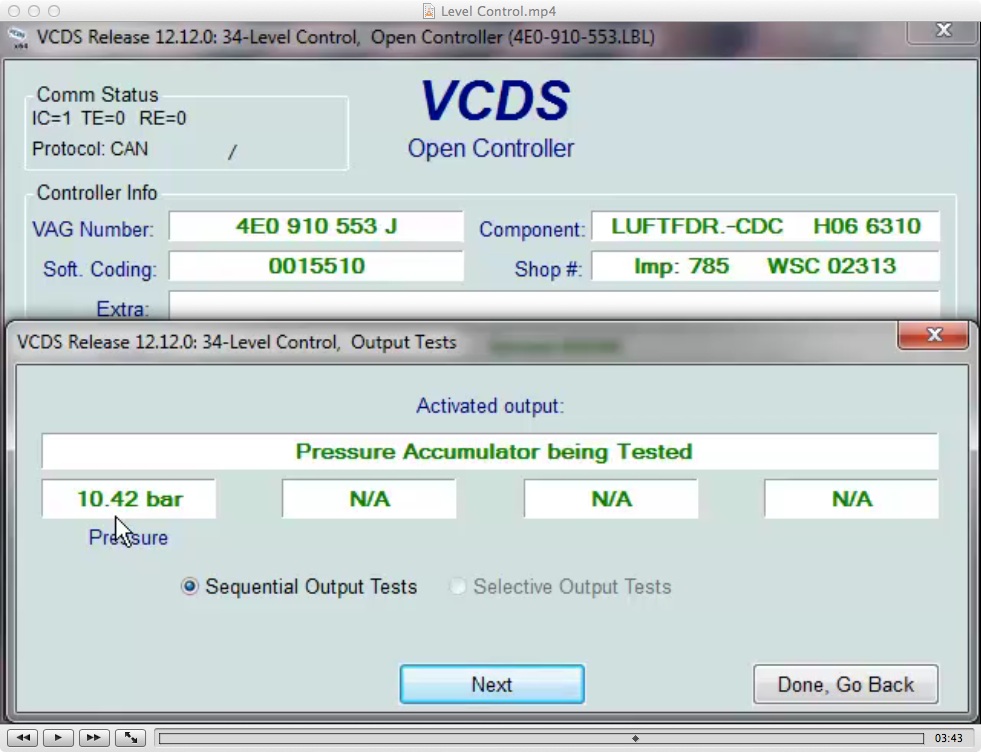Click the Done, Go Back button
981x752 pixels.
846,684
